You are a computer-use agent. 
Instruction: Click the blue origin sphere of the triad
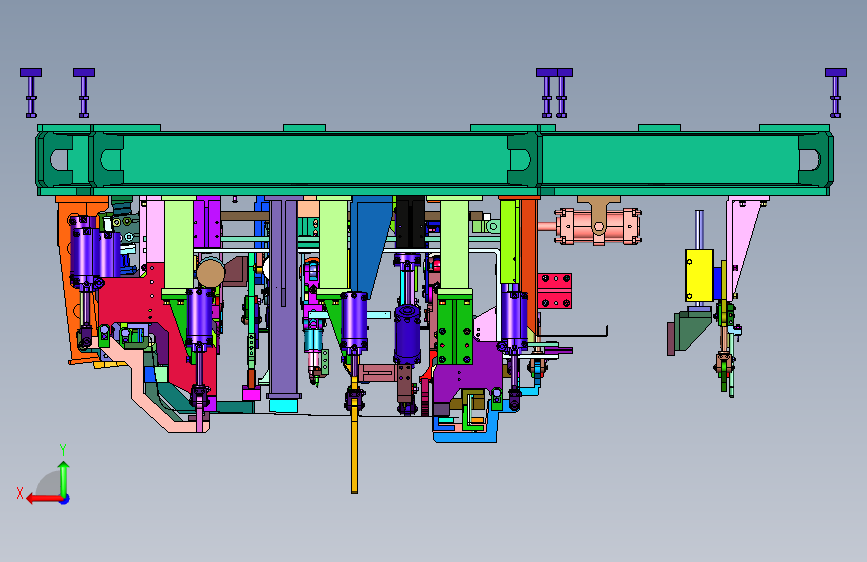tap(65, 499)
